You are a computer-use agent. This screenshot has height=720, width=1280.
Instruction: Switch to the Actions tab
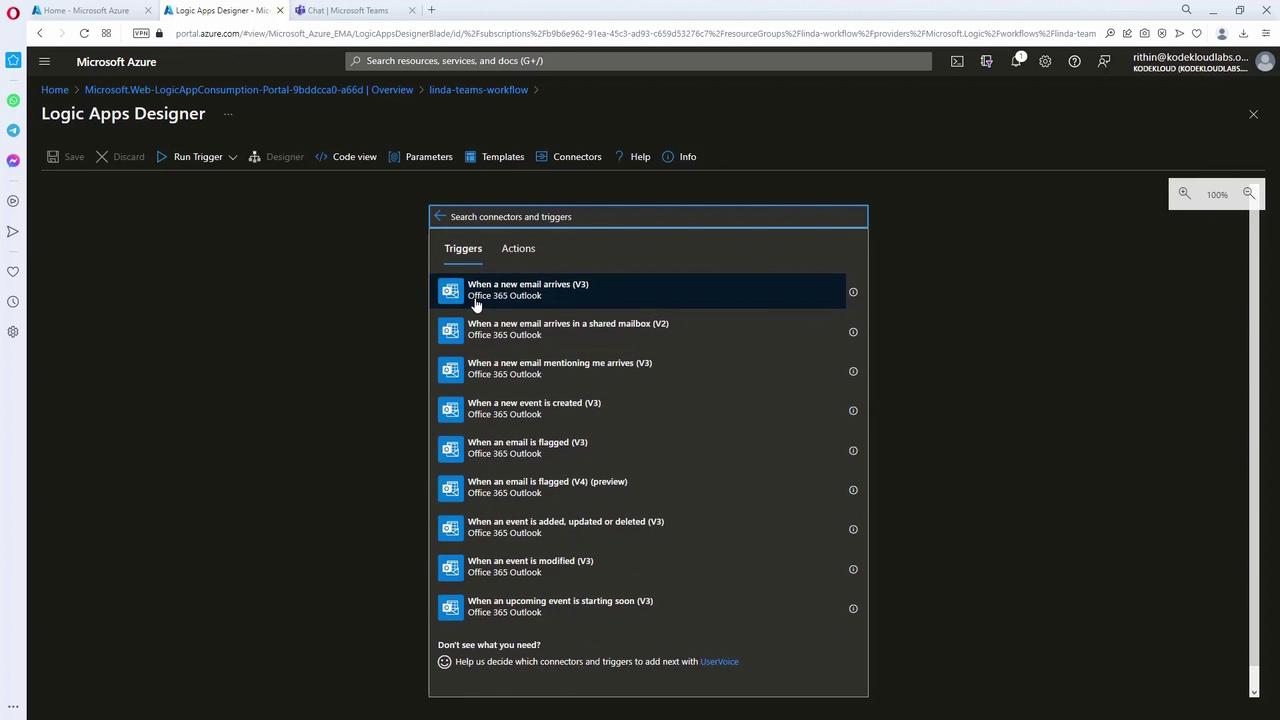tap(518, 248)
